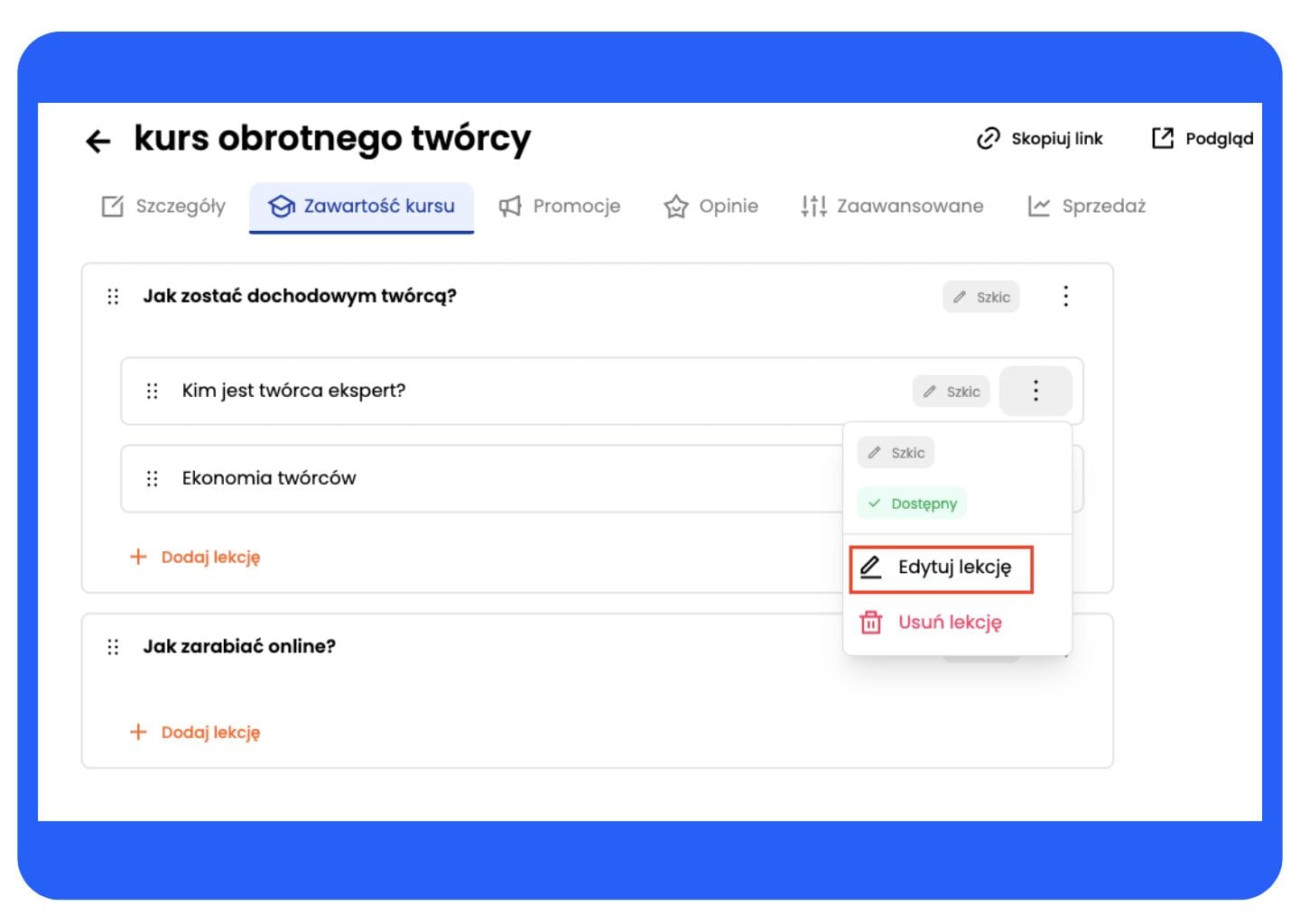Click lesson title 'Kim jest twórca ekspert?'
Image resolution: width=1300 pixels, height=924 pixels.
(293, 391)
